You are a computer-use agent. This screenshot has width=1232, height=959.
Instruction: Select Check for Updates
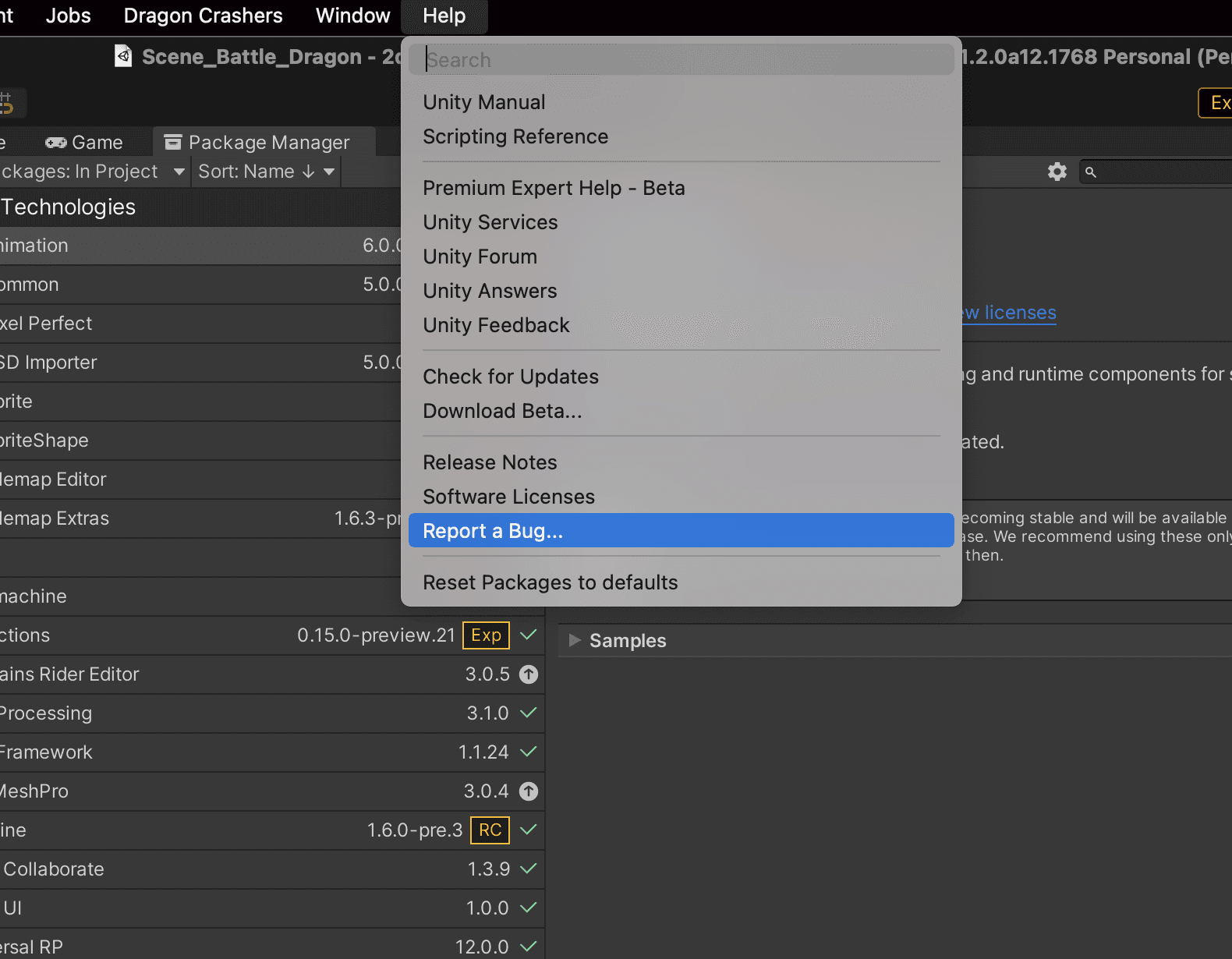point(681,377)
